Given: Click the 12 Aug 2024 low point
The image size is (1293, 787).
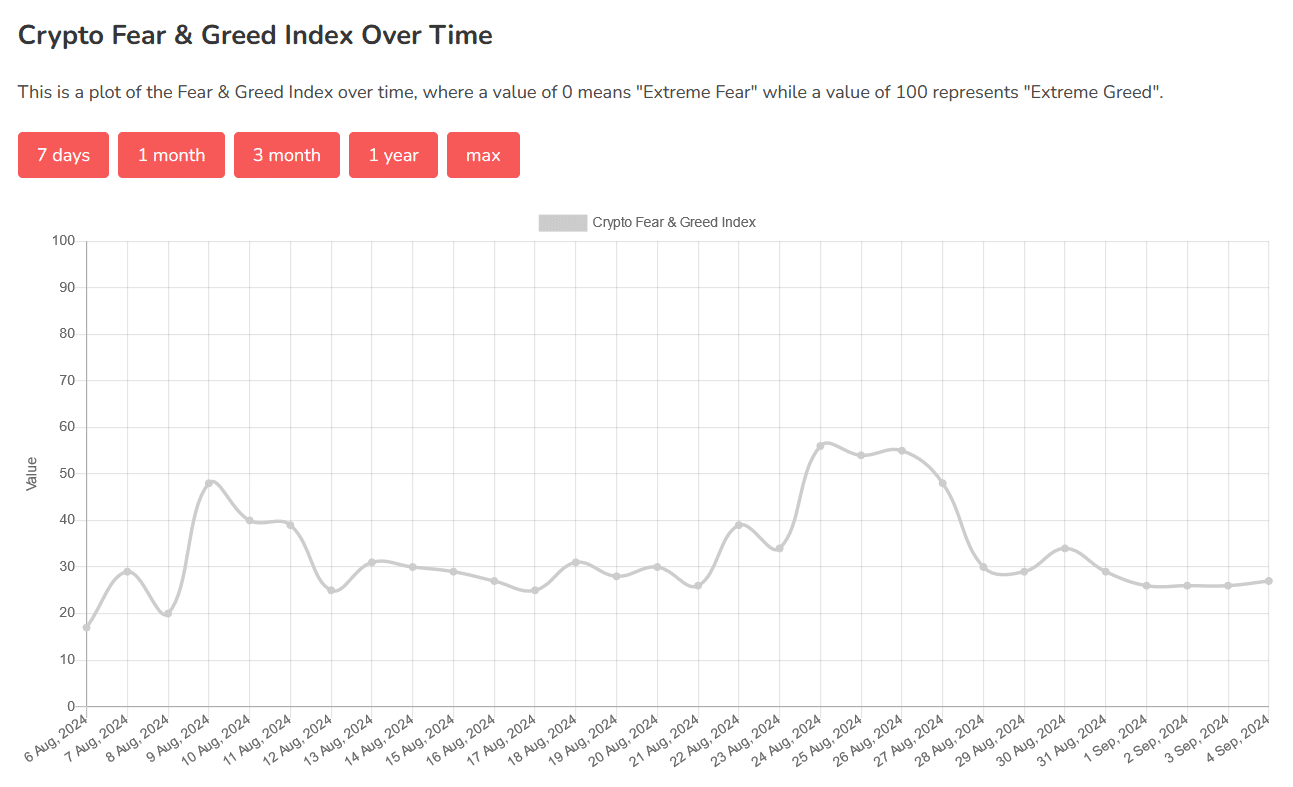Looking at the screenshot, I should click(331, 590).
